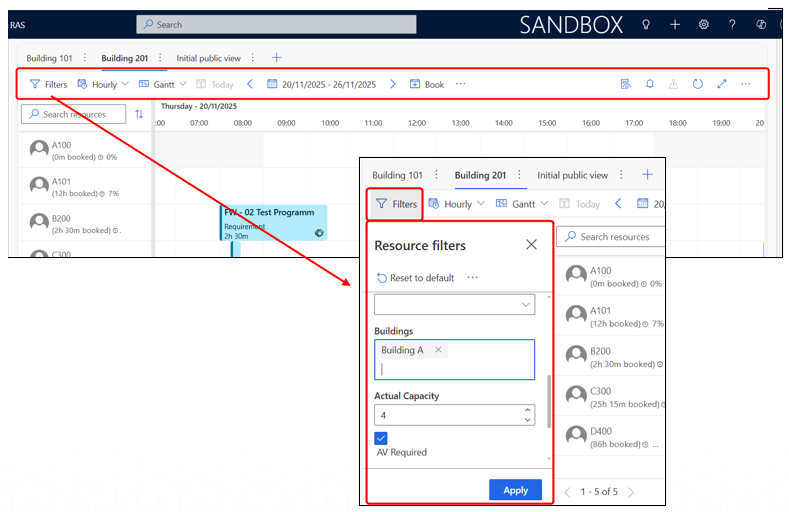The width and height of the screenshot is (789, 512).
Task: Expand the board with the full-screen diagonal arrows icon
Action: pyautogui.click(x=722, y=84)
